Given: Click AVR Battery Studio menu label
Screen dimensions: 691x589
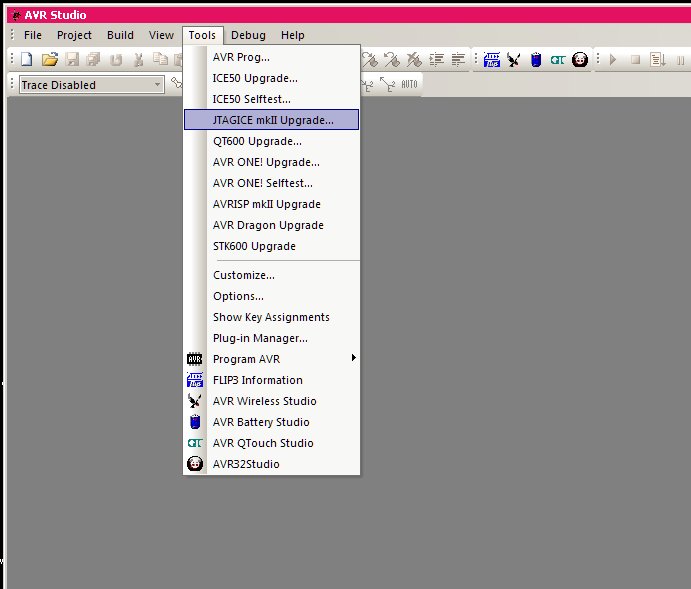Looking at the screenshot, I should (x=261, y=422).
